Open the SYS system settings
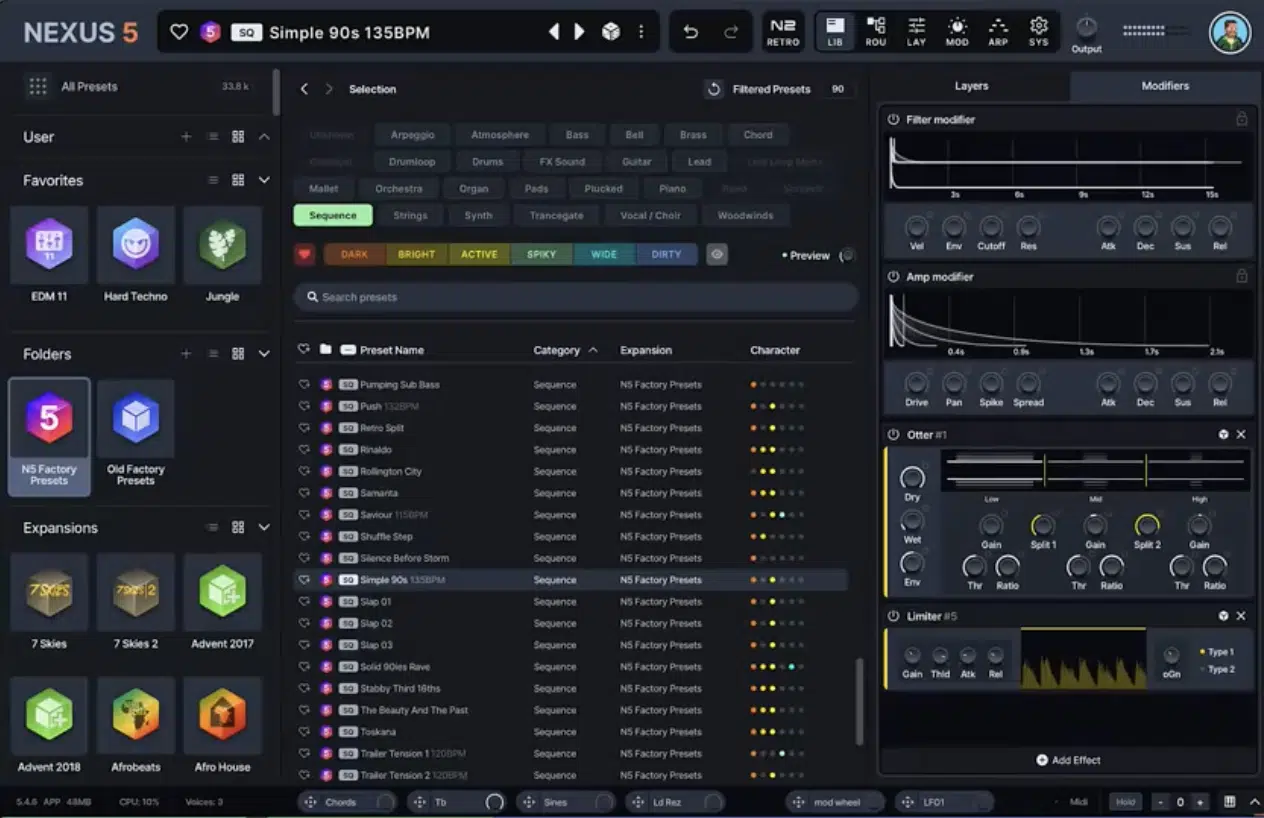The height and width of the screenshot is (818, 1264). [x=1039, y=31]
